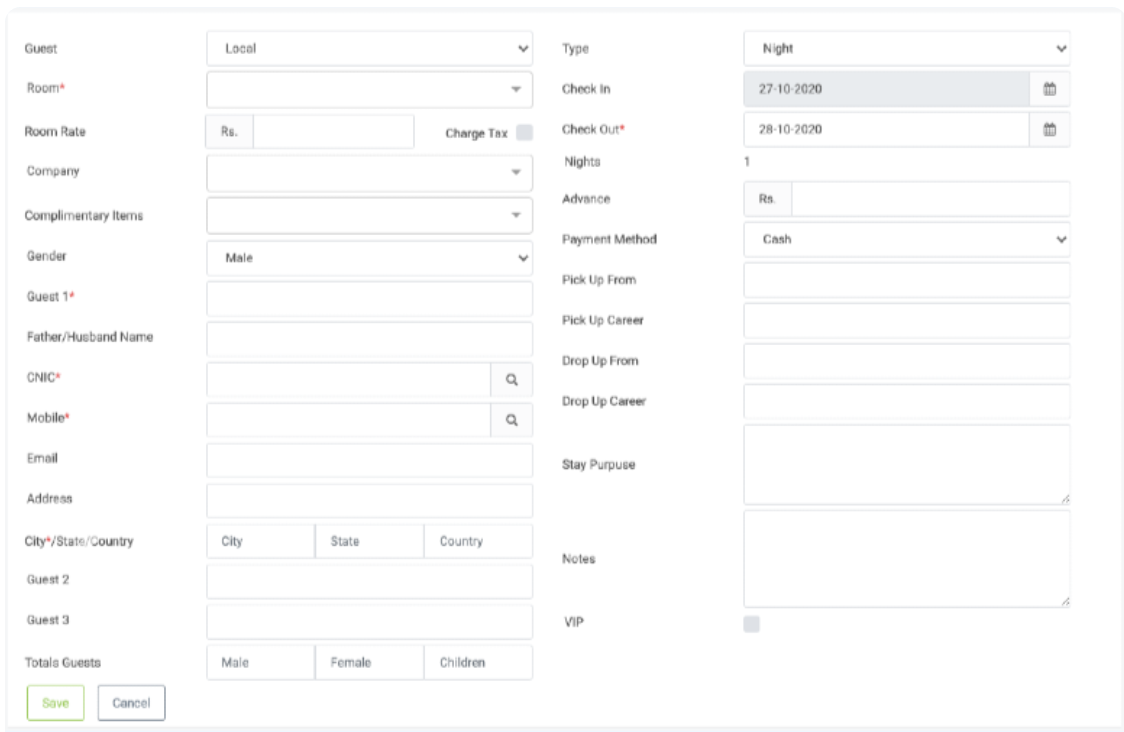Viewport: 1124px width, 732px height.
Task: Click the CNIC search magnifier icon
Action: [511, 380]
